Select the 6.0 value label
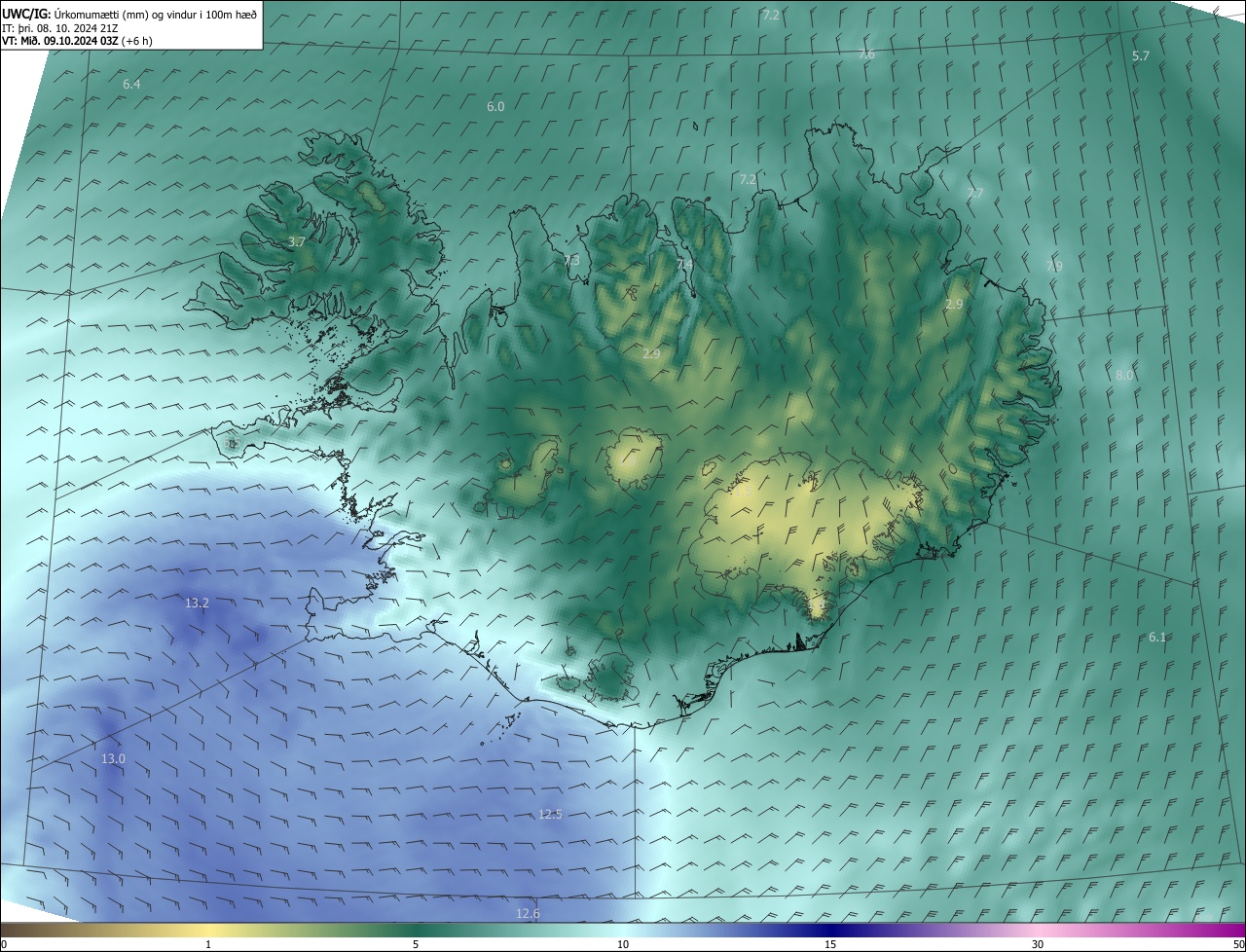Screen dimensions: 1246x952 (495, 106)
